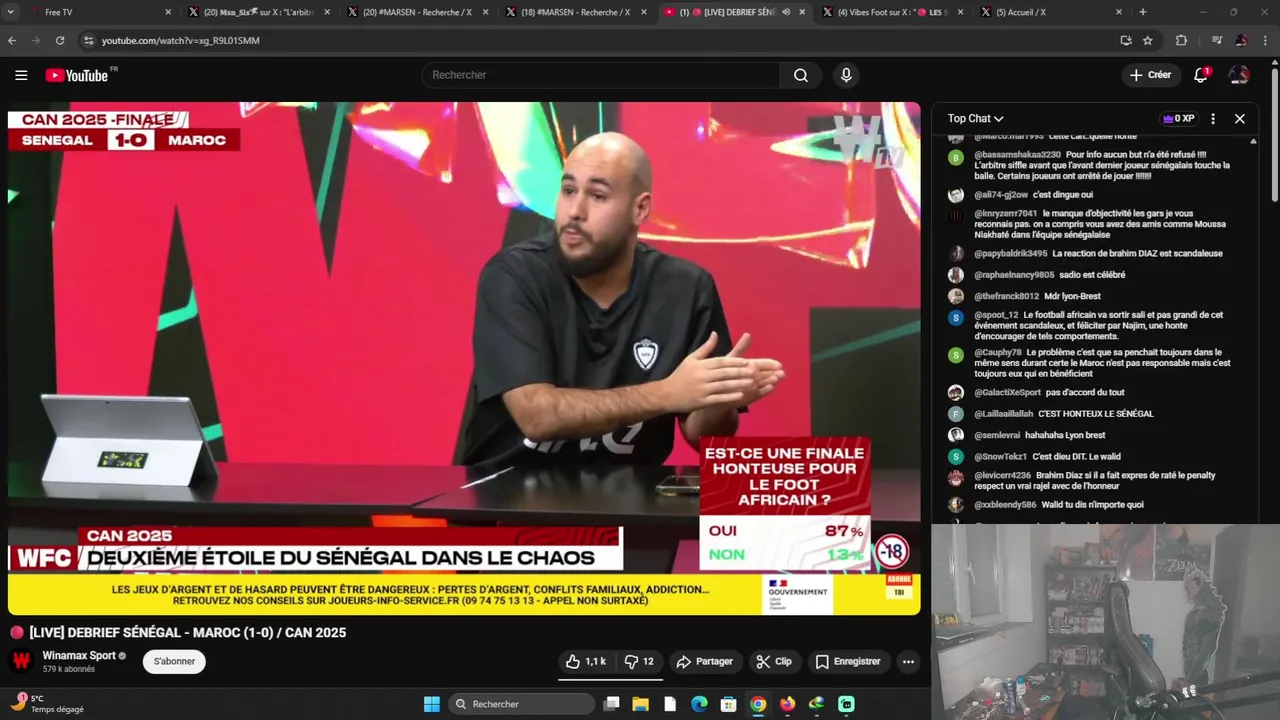Click the video player area
The height and width of the screenshot is (720, 1280).
[464, 358]
